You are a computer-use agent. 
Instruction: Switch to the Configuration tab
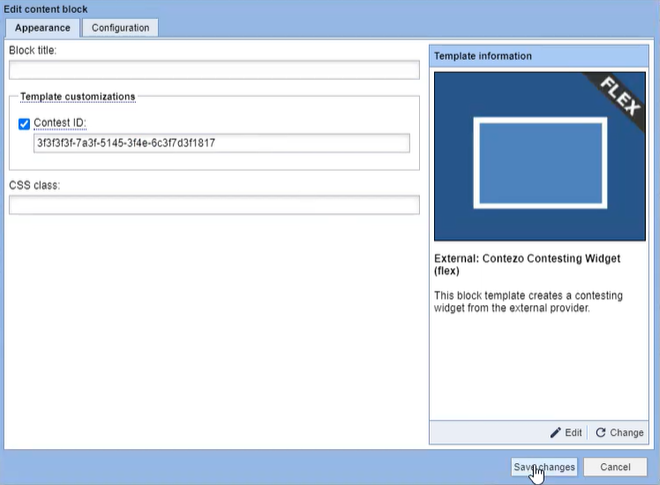tap(120, 28)
